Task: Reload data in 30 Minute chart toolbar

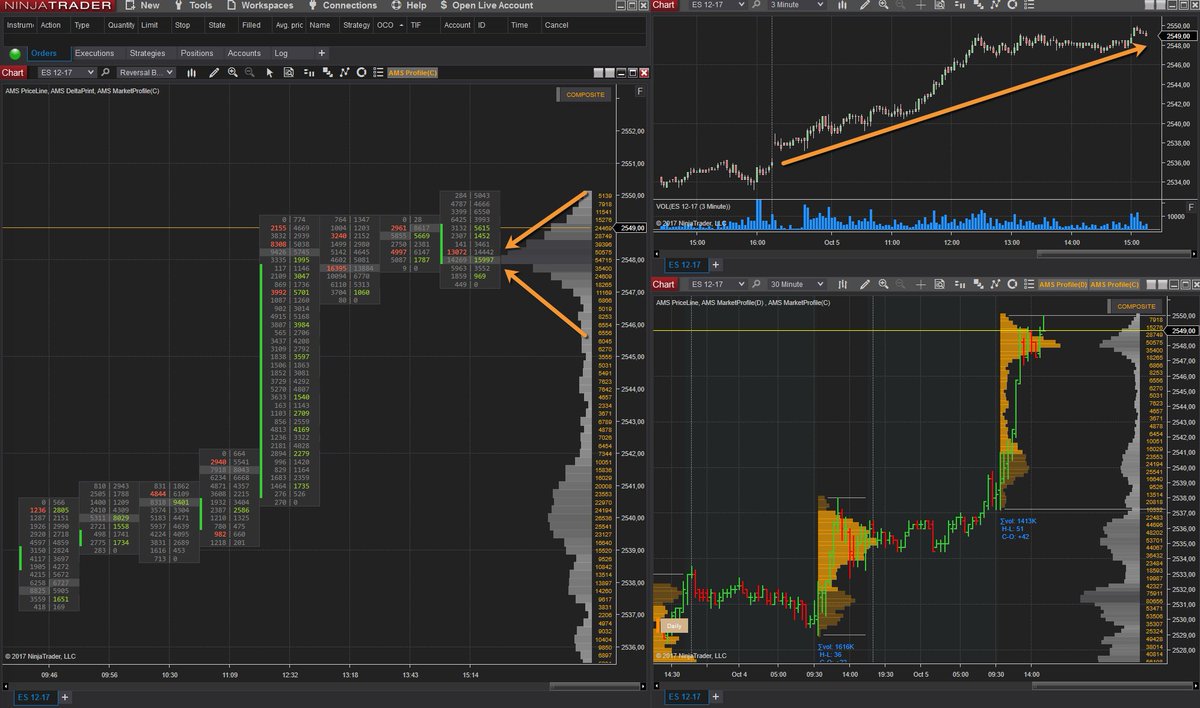Action: pos(1012,284)
